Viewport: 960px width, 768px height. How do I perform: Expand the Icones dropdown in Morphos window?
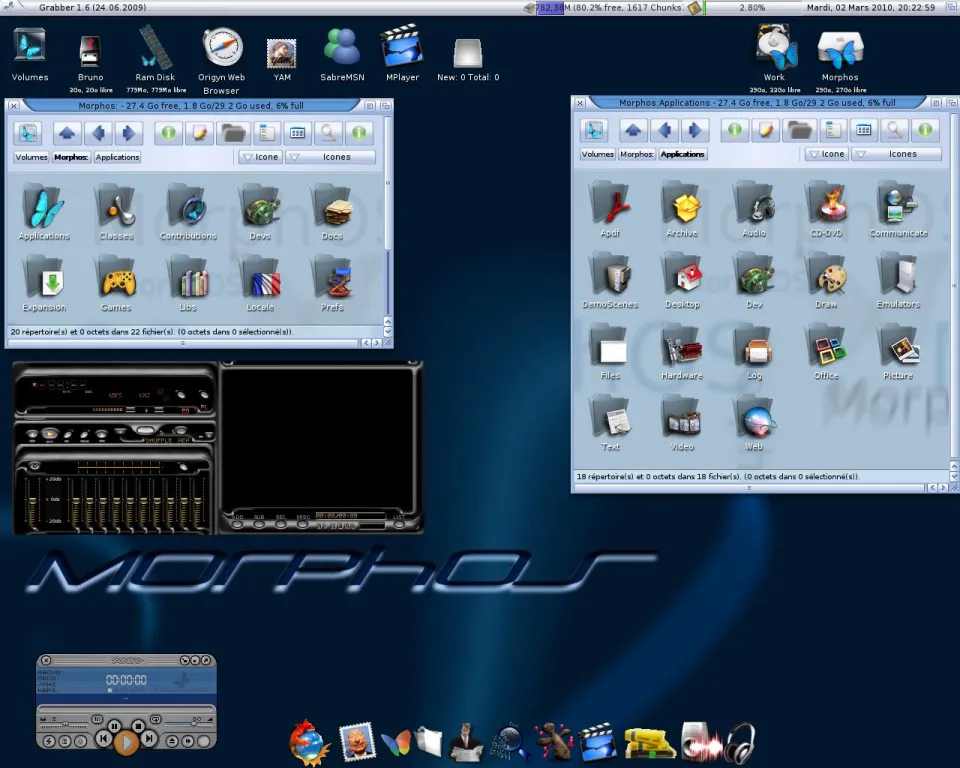pos(330,157)
